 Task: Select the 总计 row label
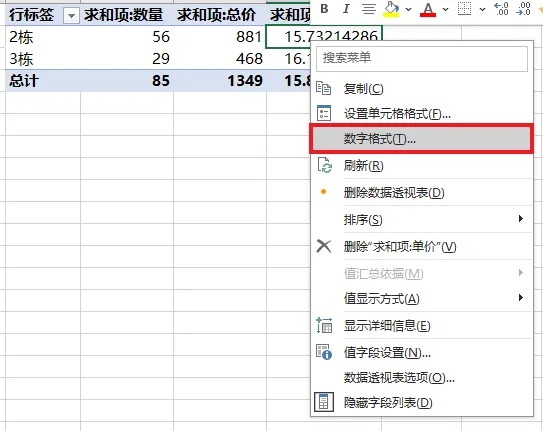(x=43, y=81)
